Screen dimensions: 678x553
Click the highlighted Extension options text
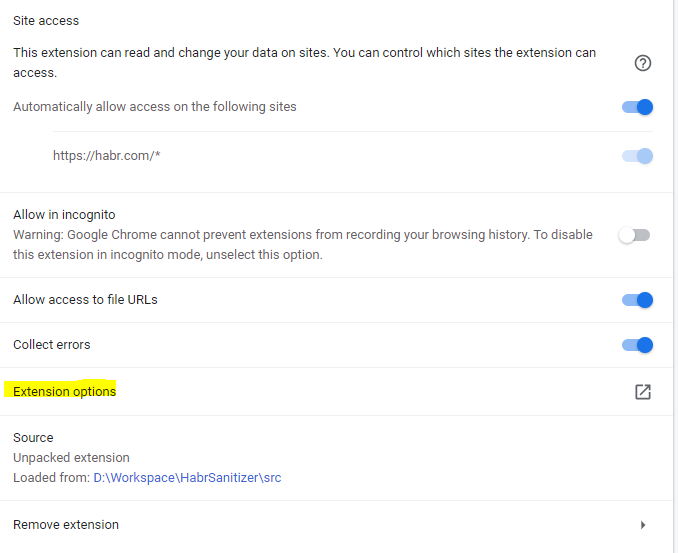tap(65, 391)
